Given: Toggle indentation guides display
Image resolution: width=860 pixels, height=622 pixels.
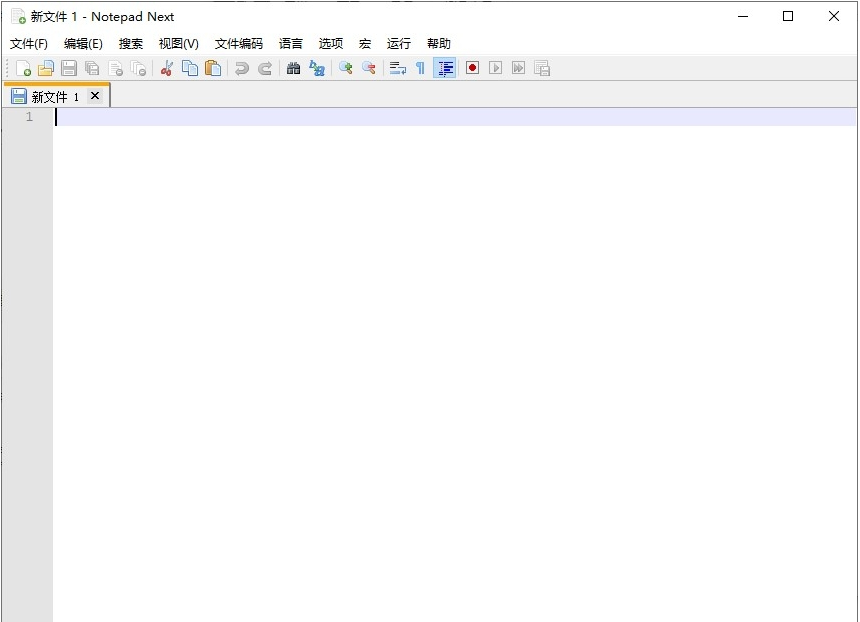Looking at the screenshot, I should tap(444, 67).
